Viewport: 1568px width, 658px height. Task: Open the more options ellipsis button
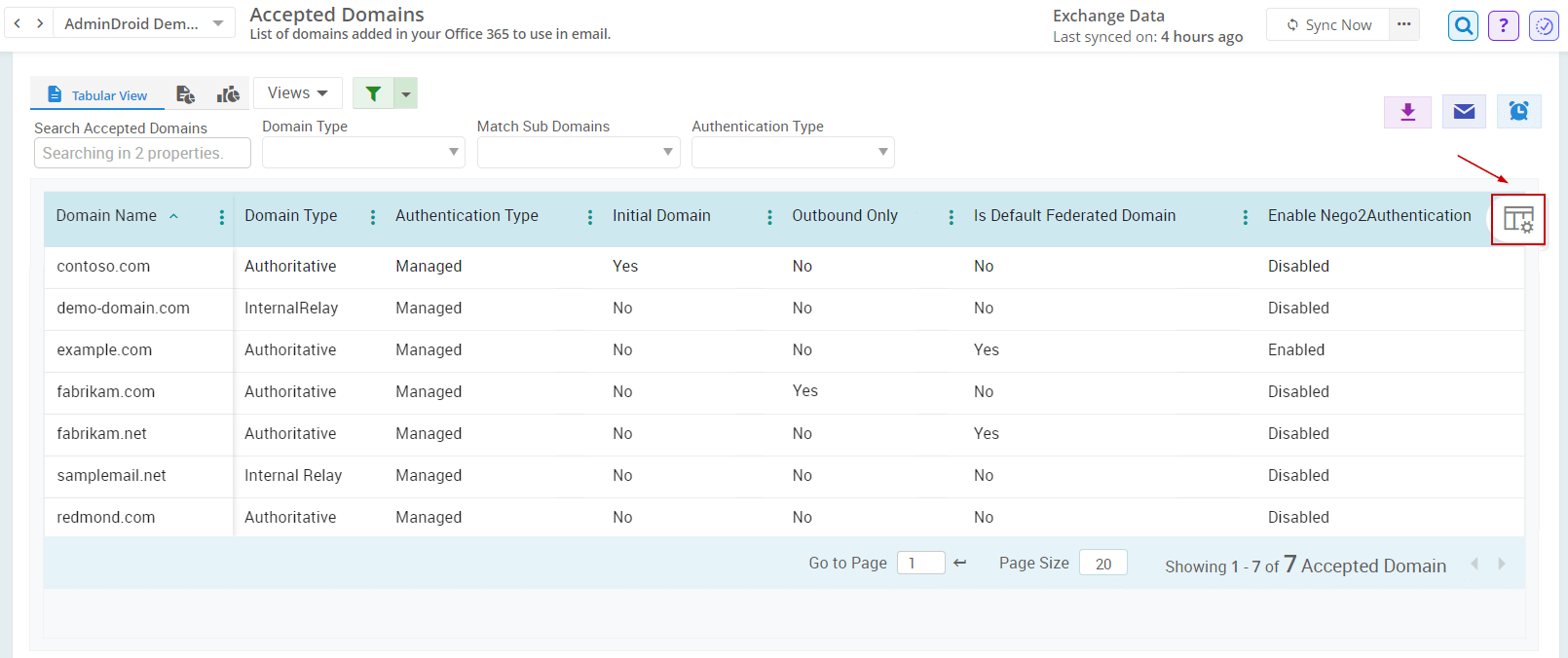(1403, 24)
